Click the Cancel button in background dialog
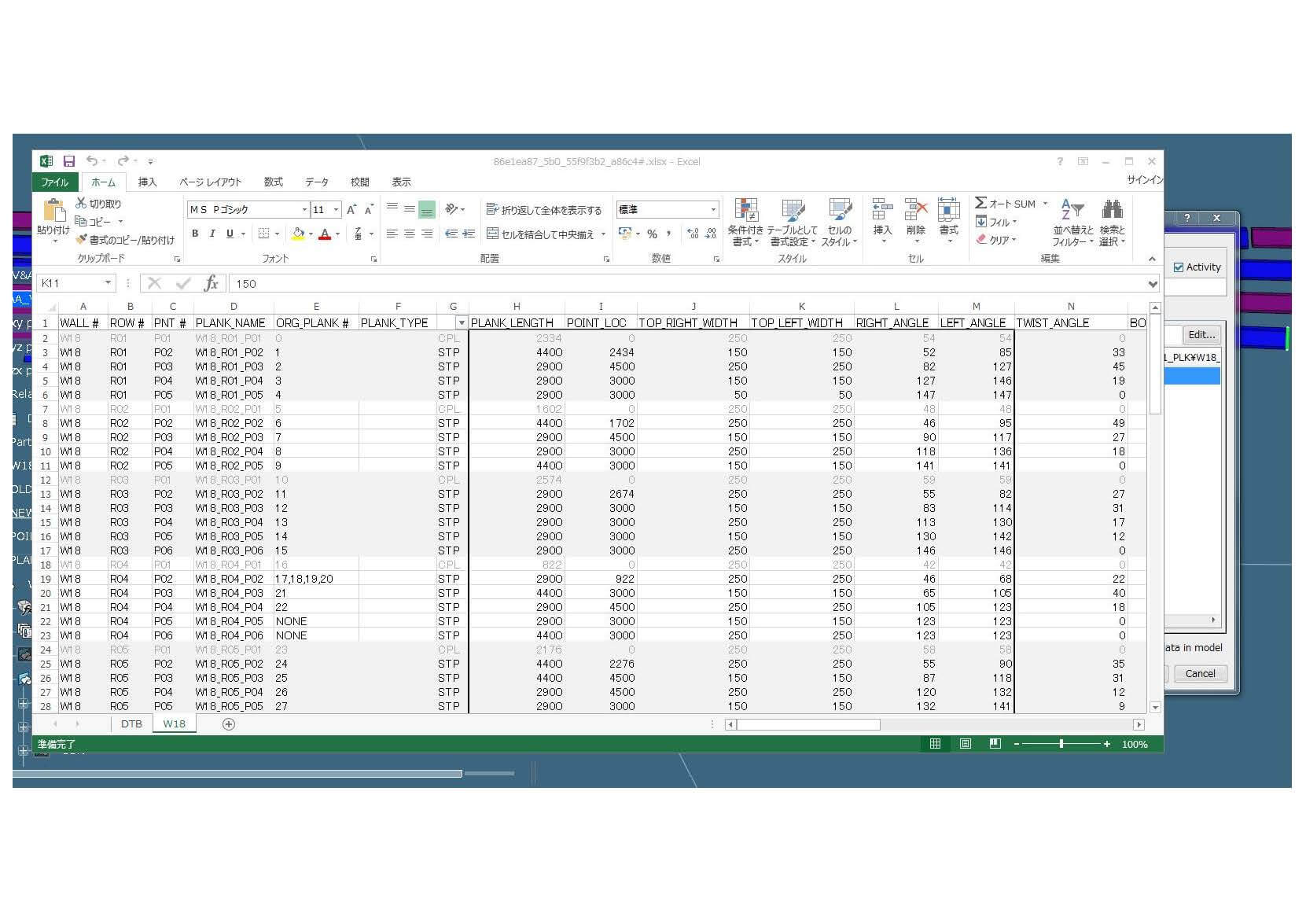 [x=1200, y=673]
